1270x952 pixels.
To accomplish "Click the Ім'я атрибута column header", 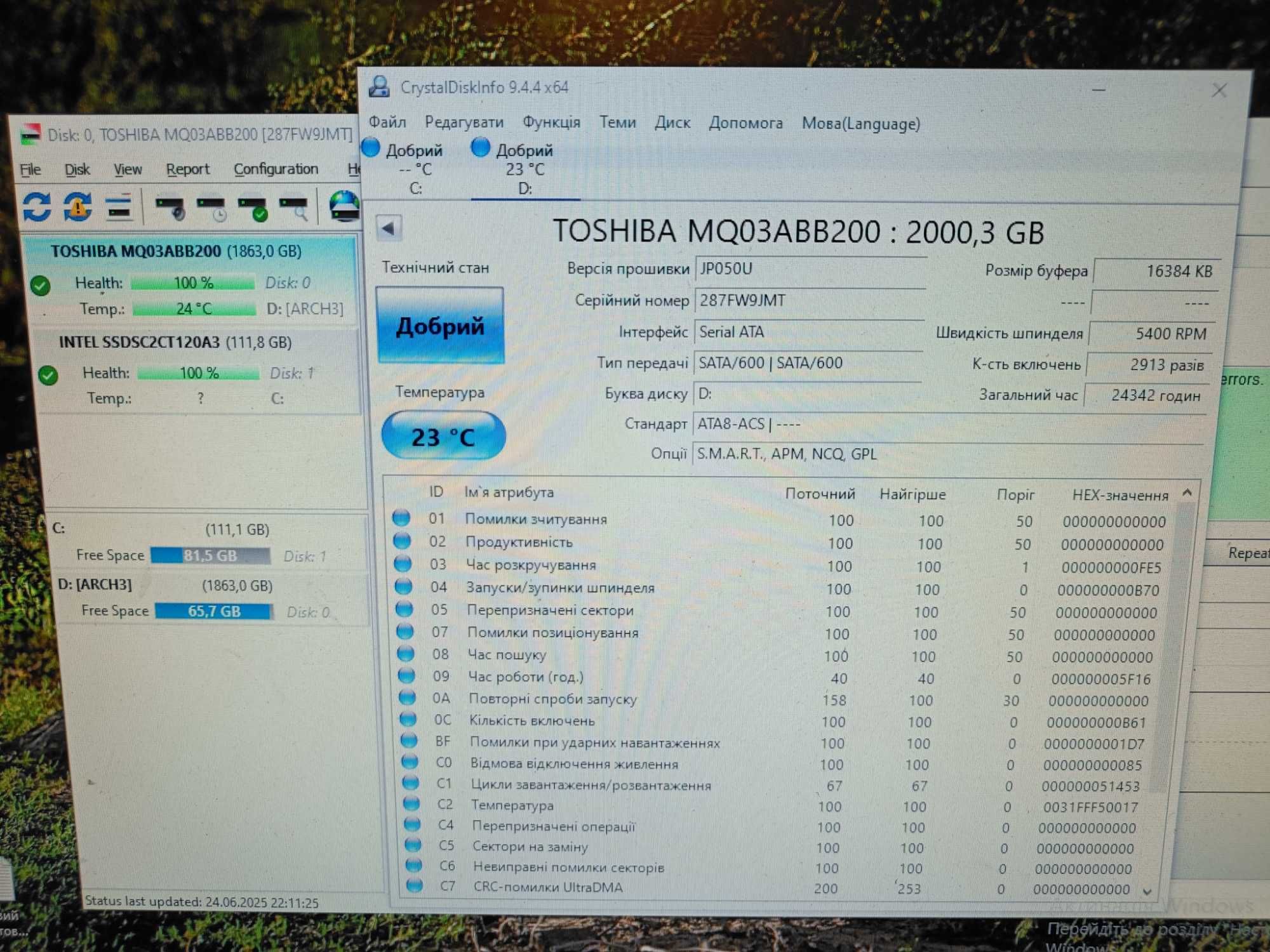I will coord(509,492).
